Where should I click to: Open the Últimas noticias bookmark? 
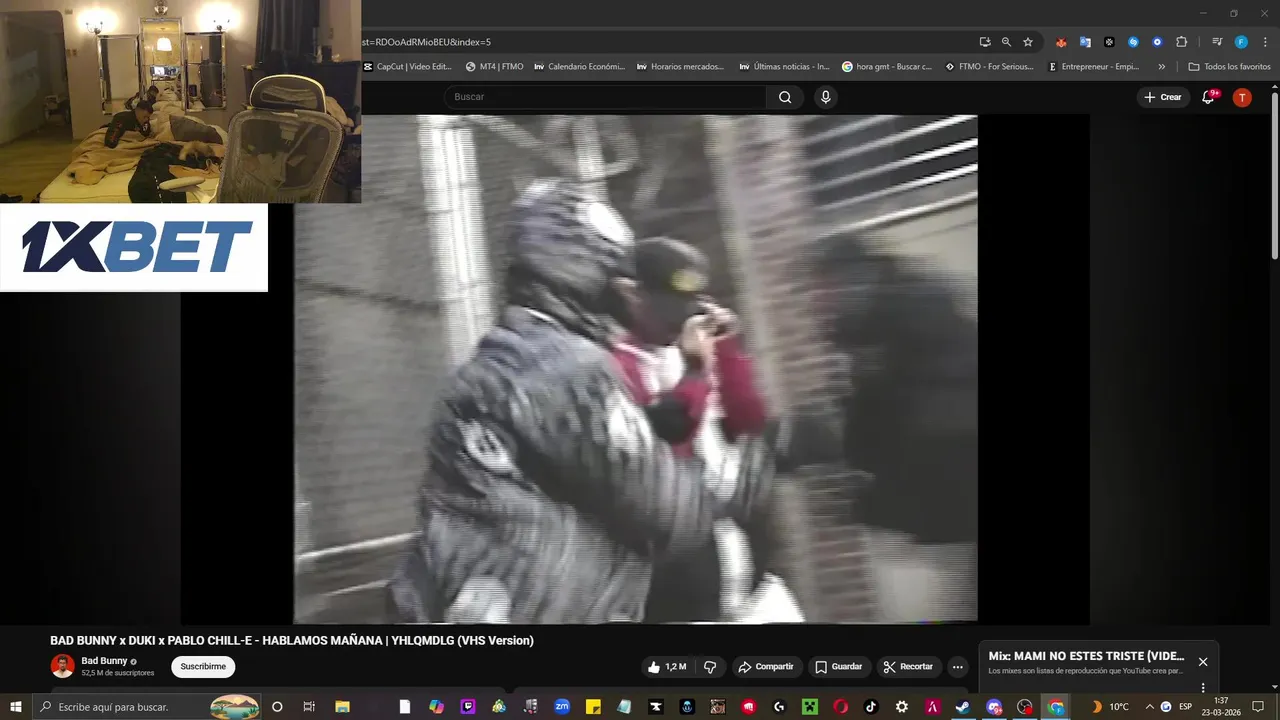785,67
